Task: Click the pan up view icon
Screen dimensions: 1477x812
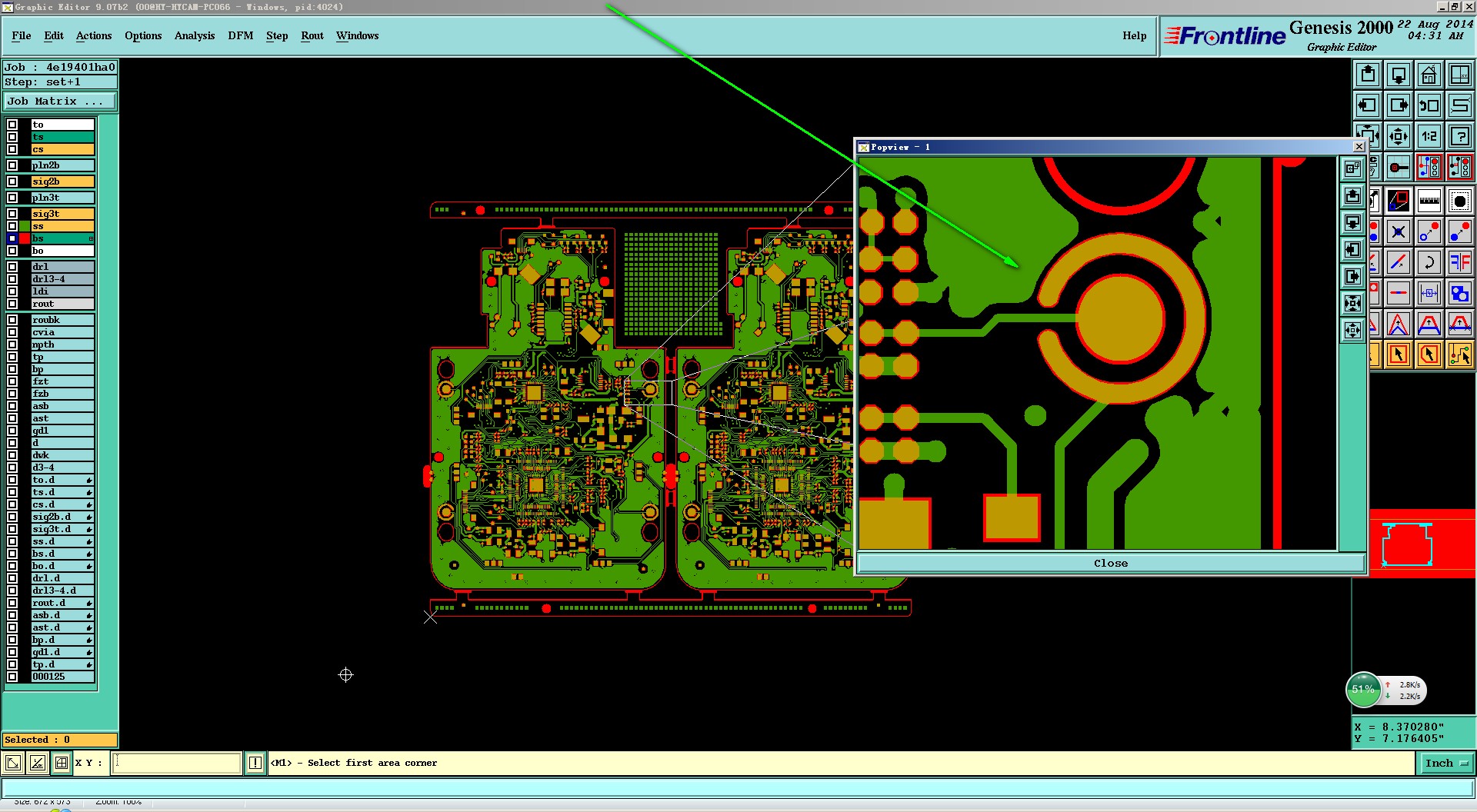Action: (1368, 75)
